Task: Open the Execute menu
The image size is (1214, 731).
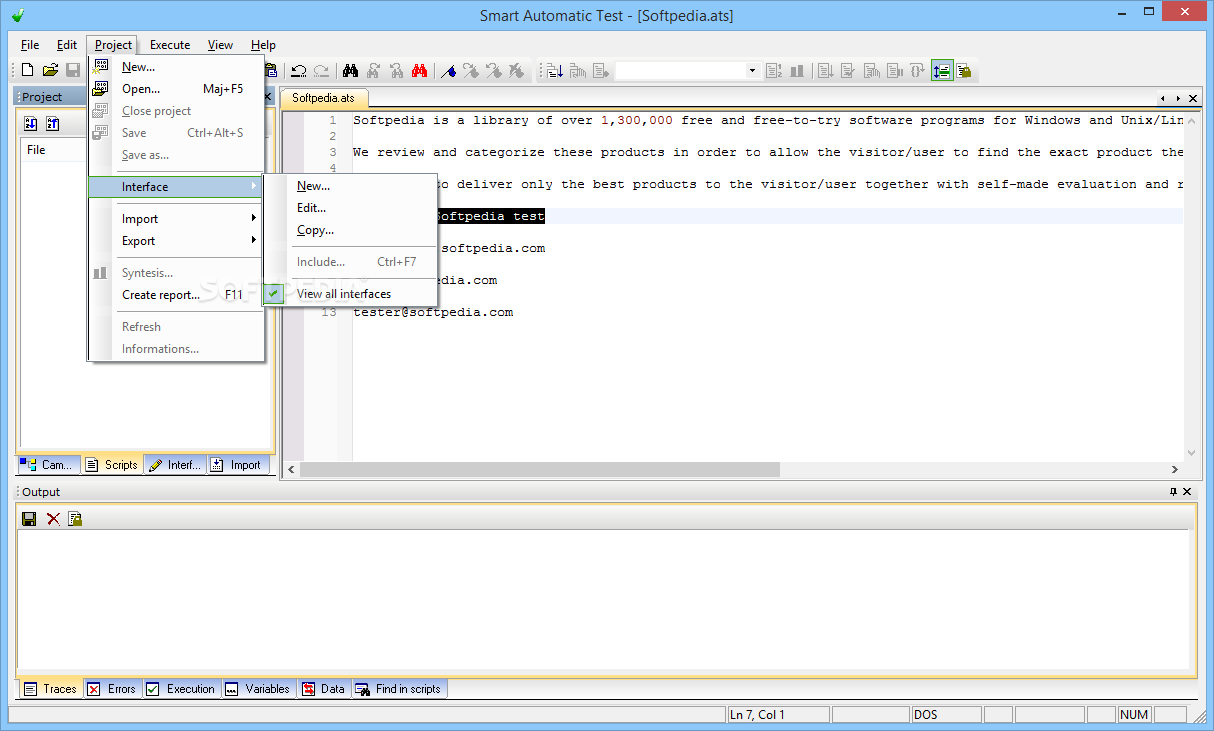Action: click(170, 45)
